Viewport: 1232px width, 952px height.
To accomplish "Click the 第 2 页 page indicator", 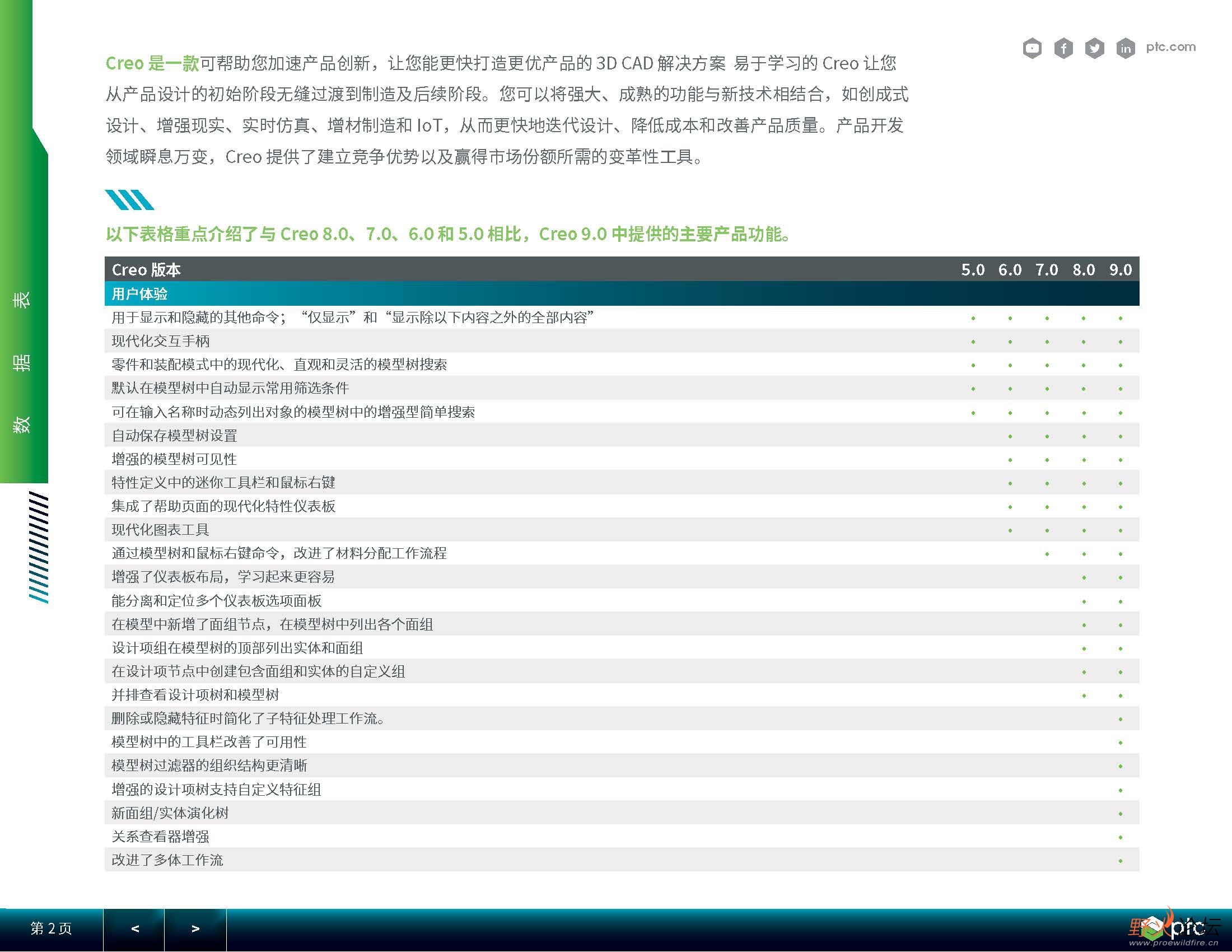I will point(52,929).
